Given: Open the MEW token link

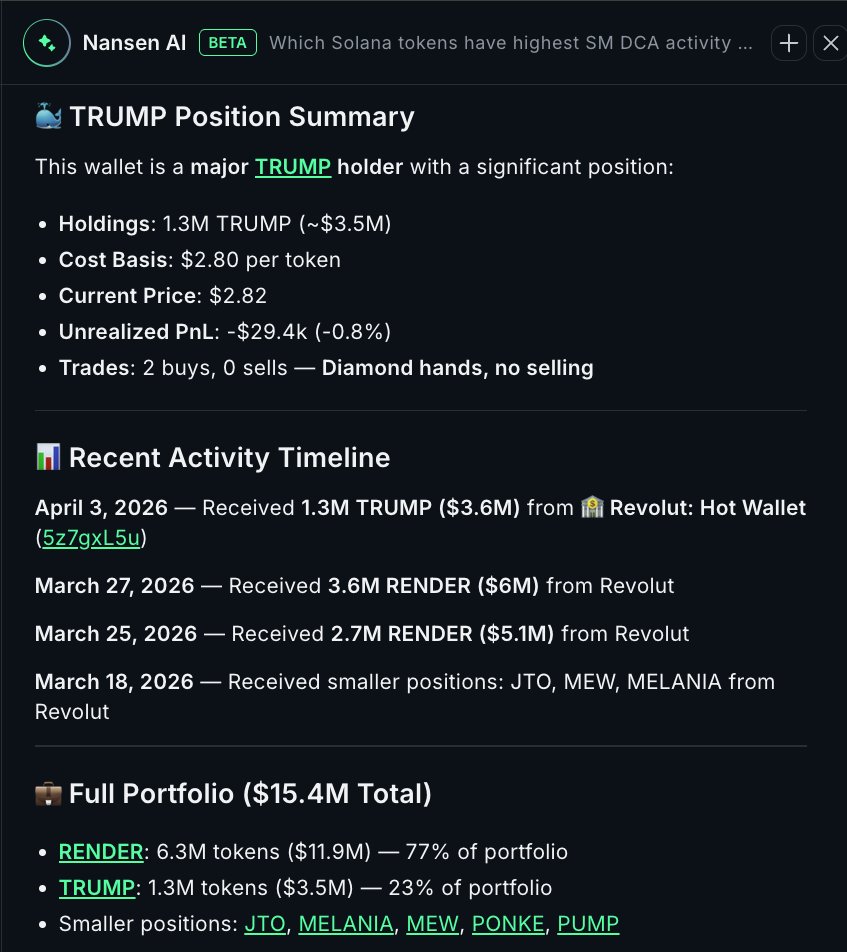Looking at the screenshot, I should (432, 924).
